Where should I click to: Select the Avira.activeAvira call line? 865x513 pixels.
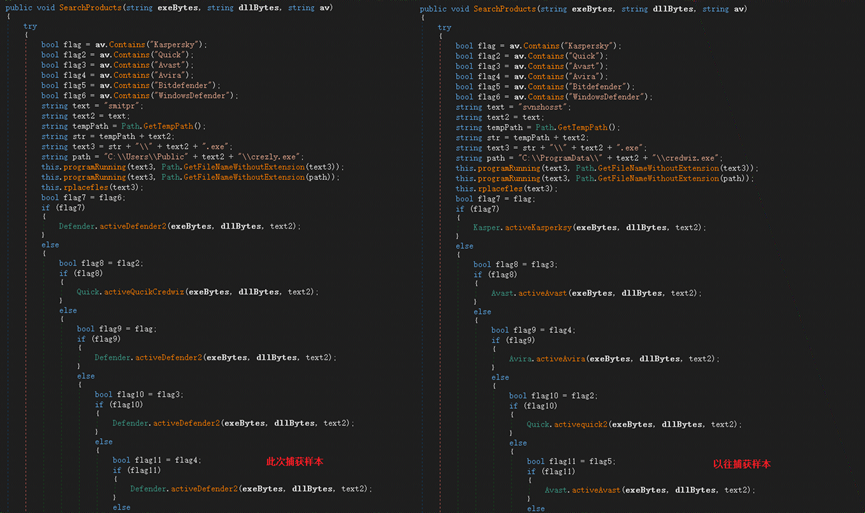pyautogui.click(x=615, y=359)
